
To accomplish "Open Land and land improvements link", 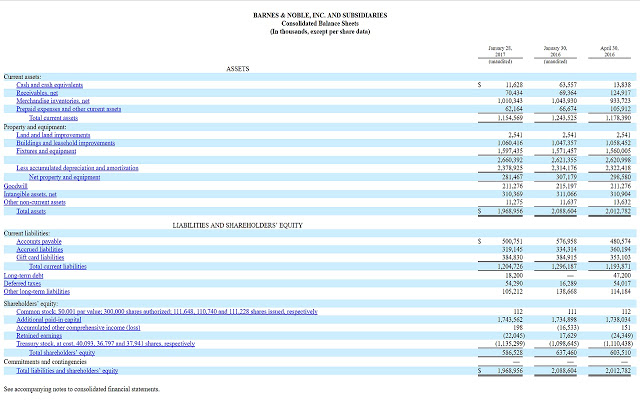I will (53, 135).
